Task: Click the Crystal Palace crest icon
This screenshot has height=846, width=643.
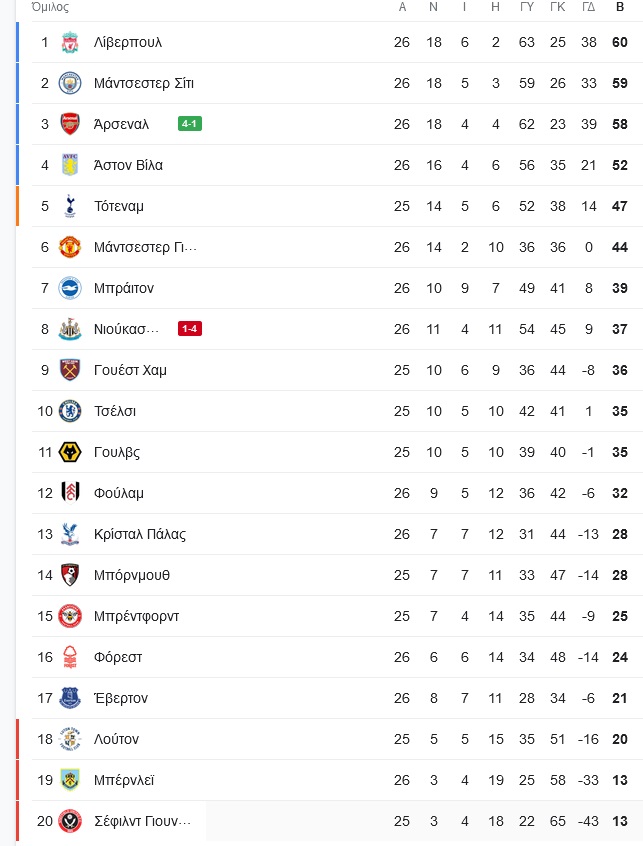Action: pyautogui.click(x=69, y=534)
